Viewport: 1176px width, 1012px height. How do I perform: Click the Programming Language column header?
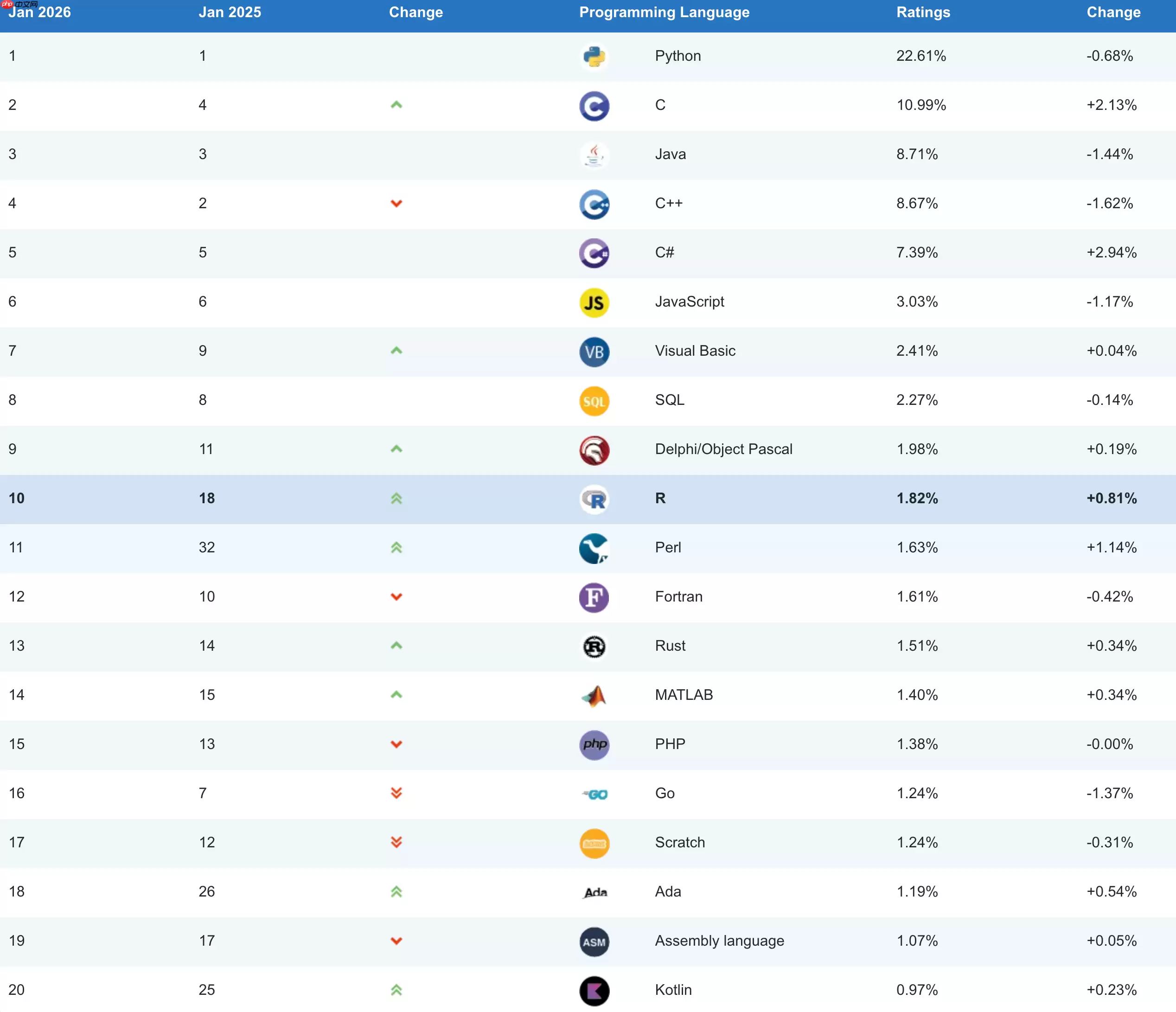tap(664, 13)
